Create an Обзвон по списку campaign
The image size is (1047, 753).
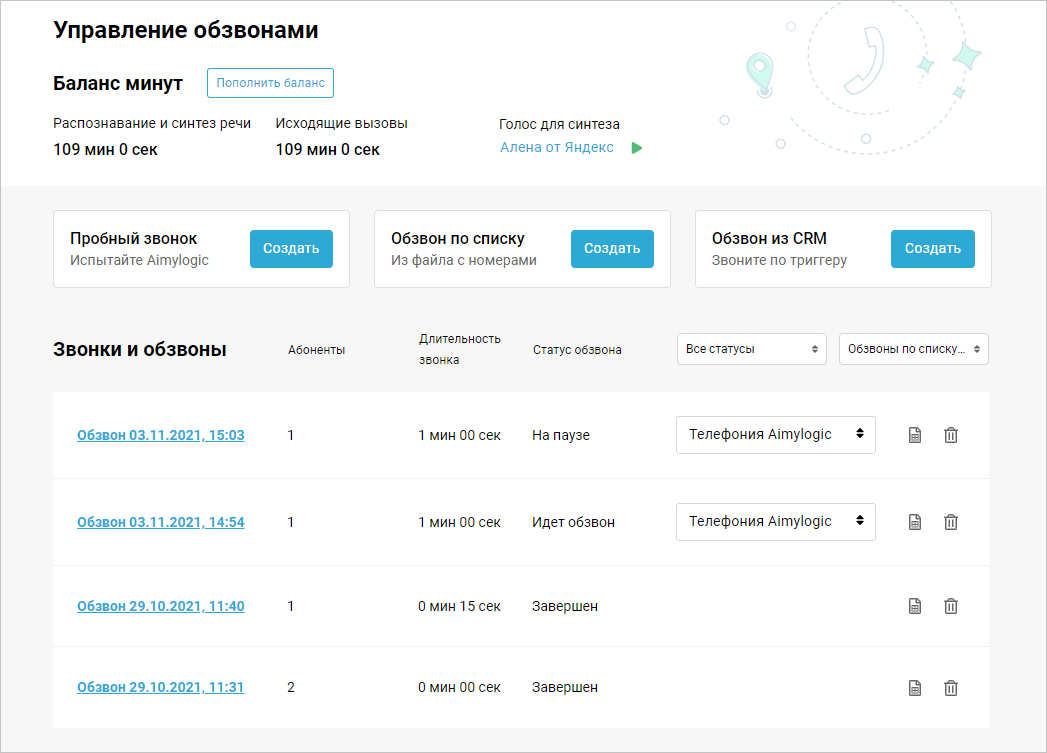(612, 249)
